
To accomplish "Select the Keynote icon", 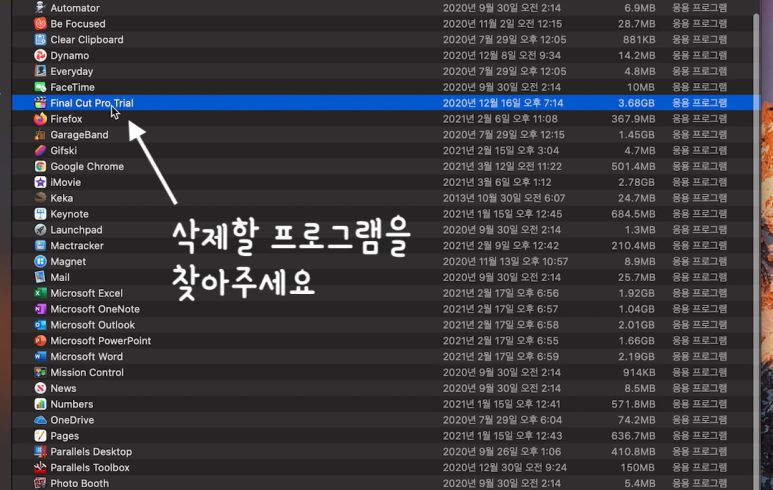I will click(40, 214).
